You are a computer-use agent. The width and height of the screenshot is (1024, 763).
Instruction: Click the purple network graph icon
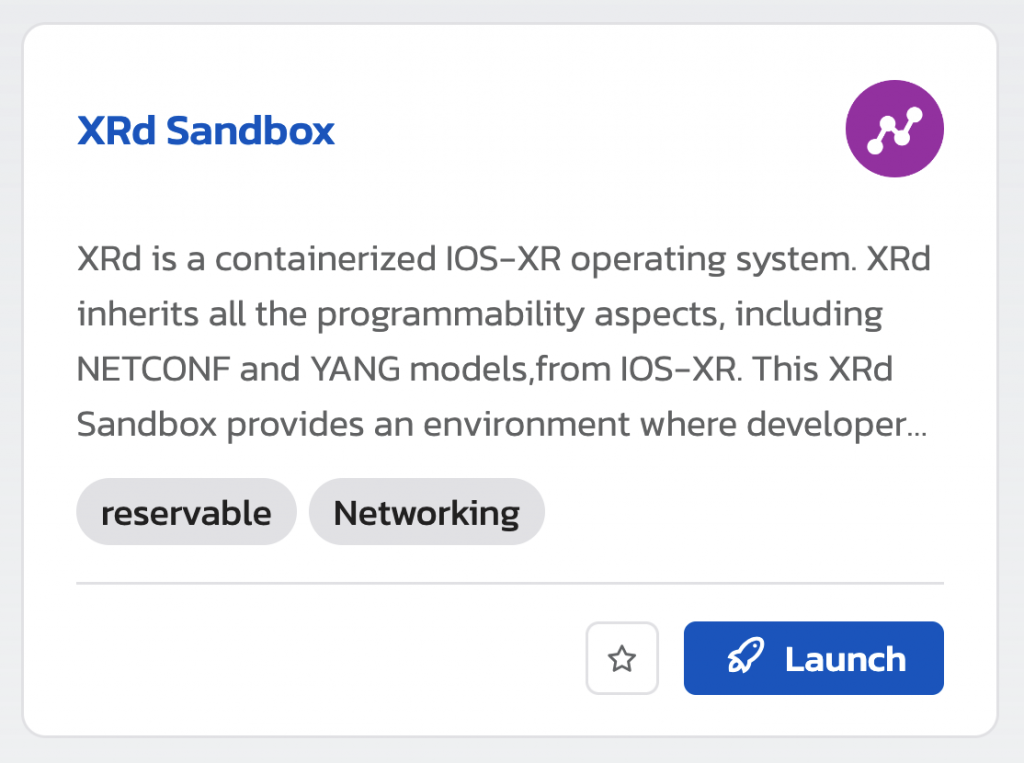tap(894, 129)
